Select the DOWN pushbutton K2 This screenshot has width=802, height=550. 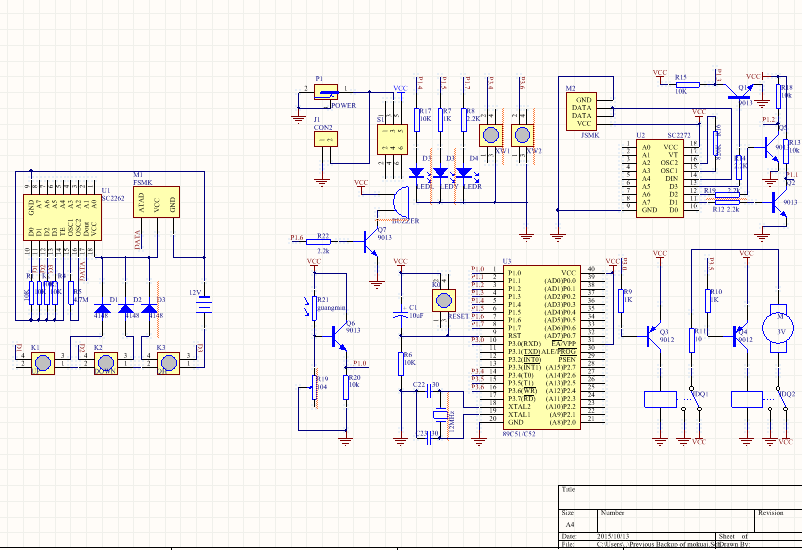[106, 363]
